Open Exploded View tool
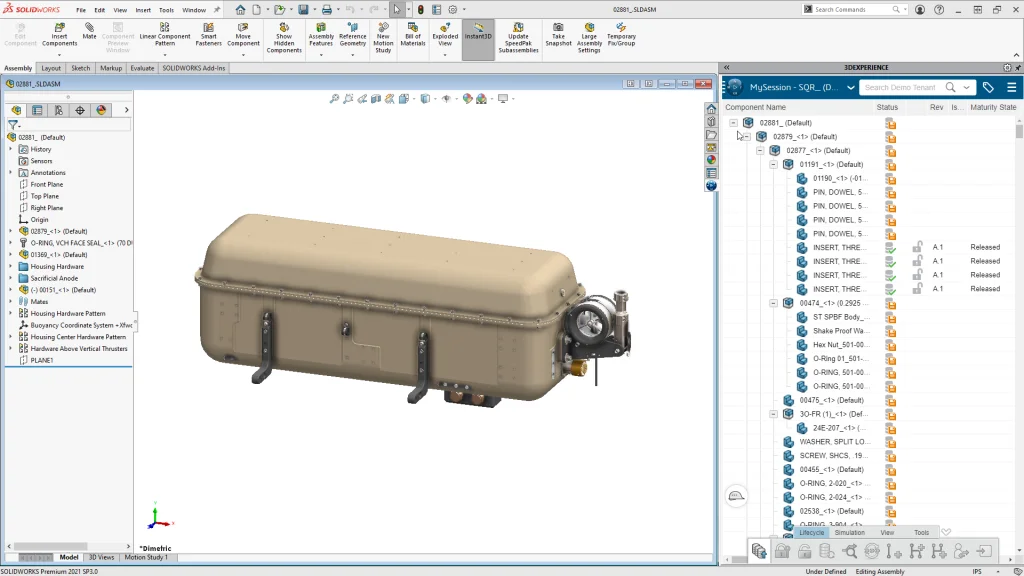Image resolution: width=1024 pixels, height=576 pixels. pos(445,34)
